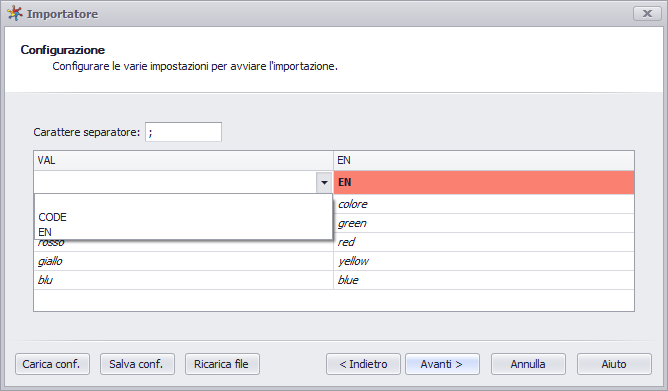Screen dimensions: 668x391
Task: Pick the blank entry in dropdown list
Action: (183, 202)
